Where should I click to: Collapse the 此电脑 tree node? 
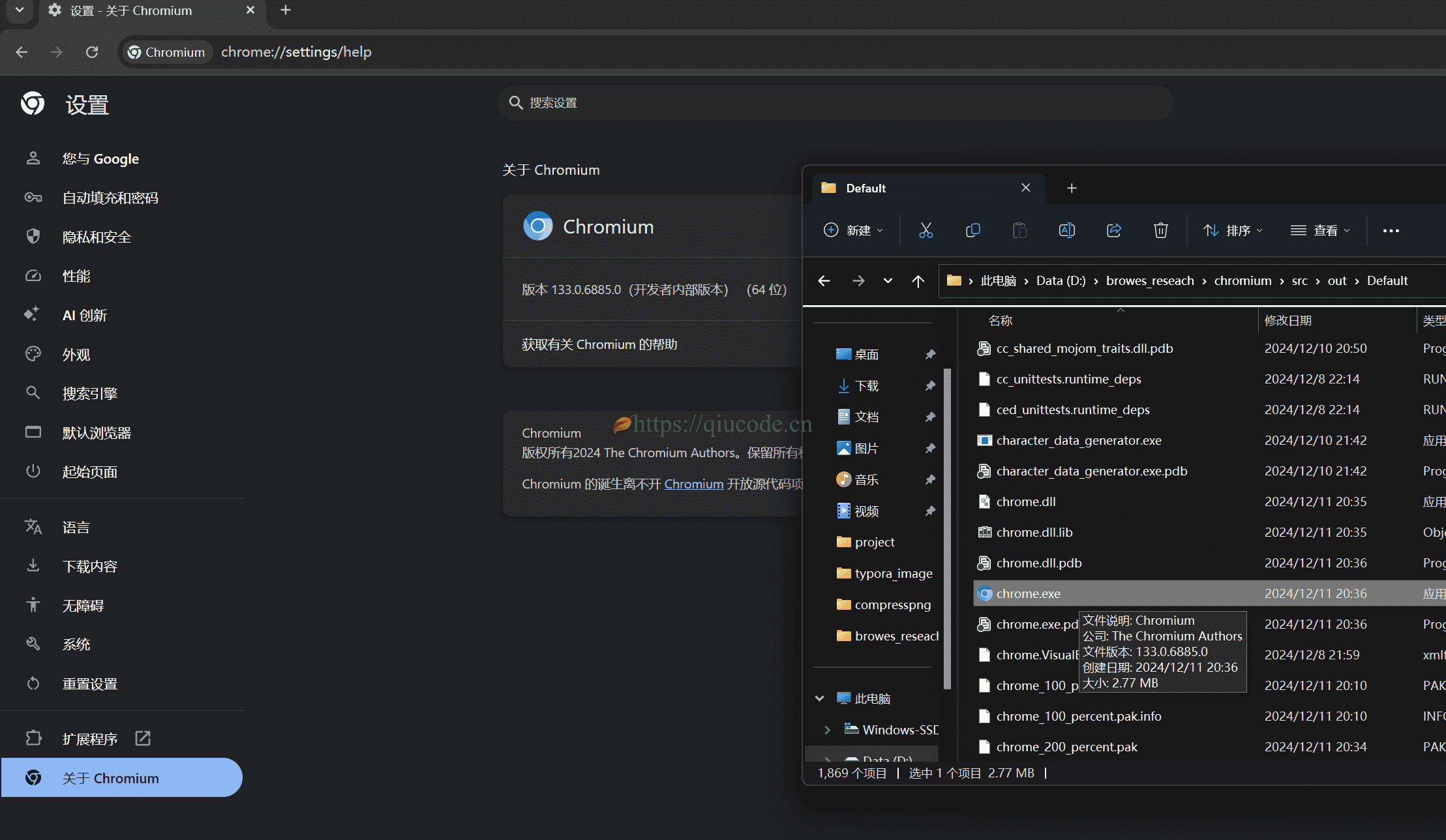[820, 698]
